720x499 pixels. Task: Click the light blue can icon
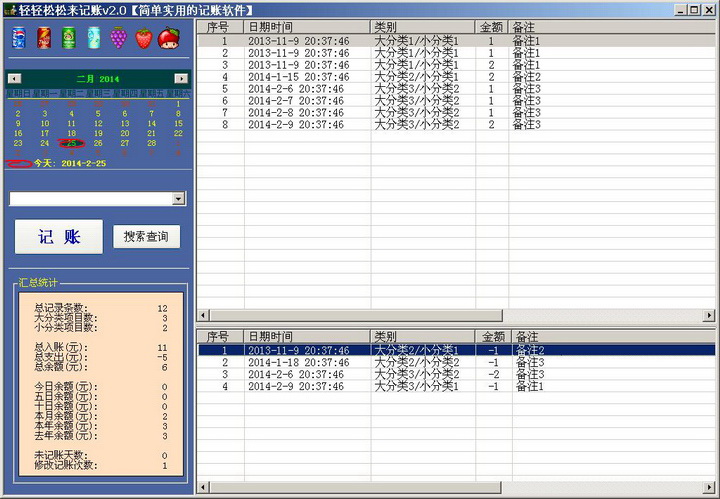(94, 38)
